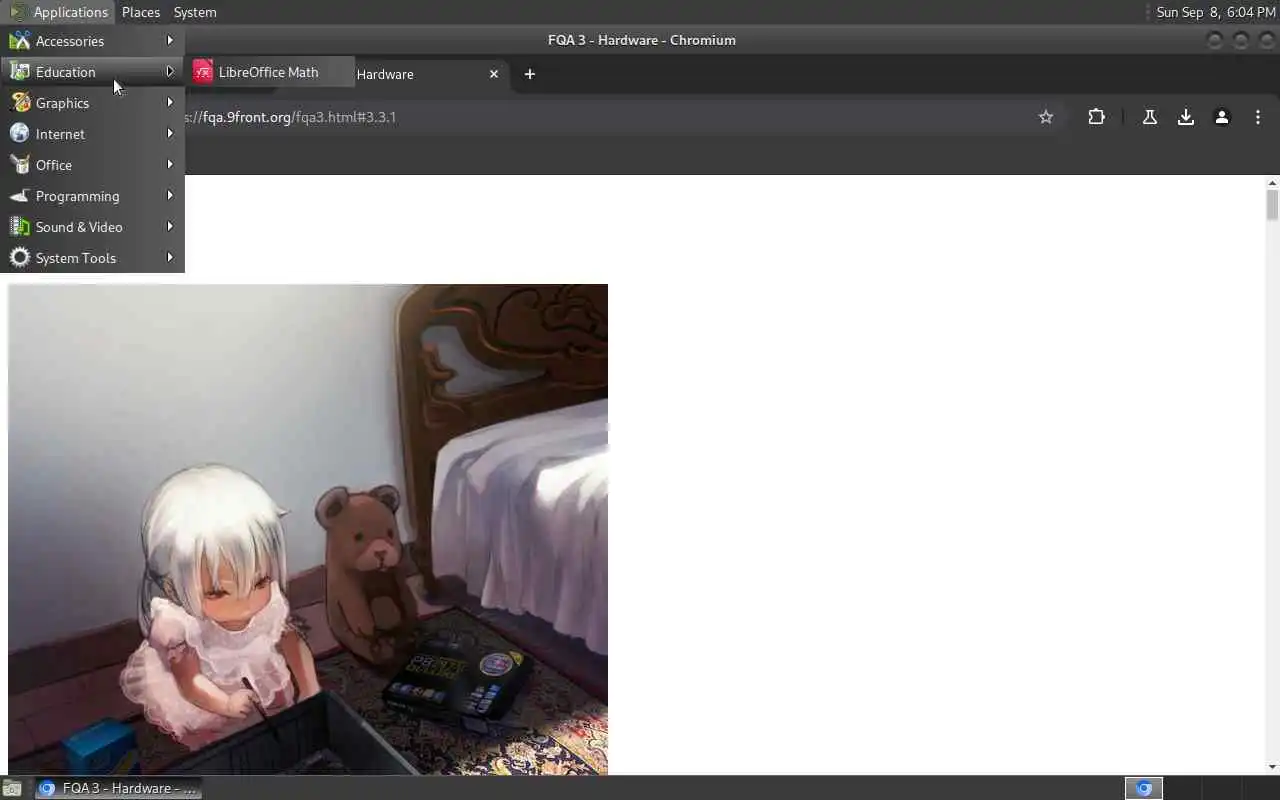This screenshot has width=1280, height=800.
Task: Open the Programming submenu
Action: tap(92, 196)
